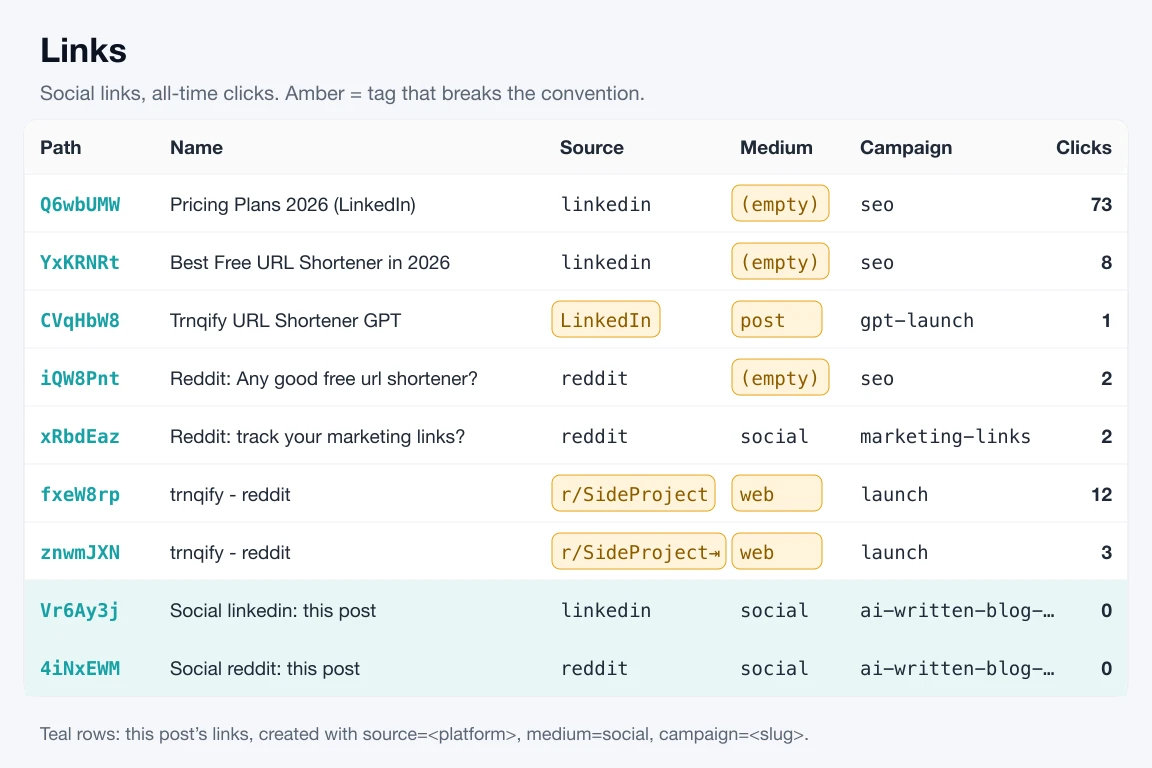Click the amber "r/SideProject⇥" tag in znwmJXN row
1152x768 pixels.
coord(638,552)
